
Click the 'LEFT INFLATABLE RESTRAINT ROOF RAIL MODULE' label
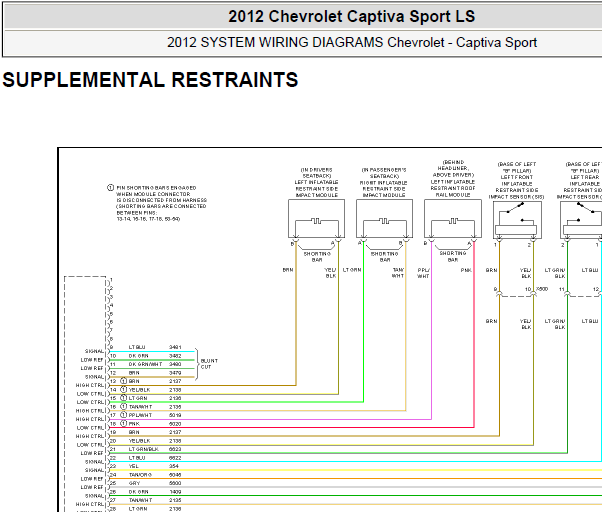pos(453,188)
